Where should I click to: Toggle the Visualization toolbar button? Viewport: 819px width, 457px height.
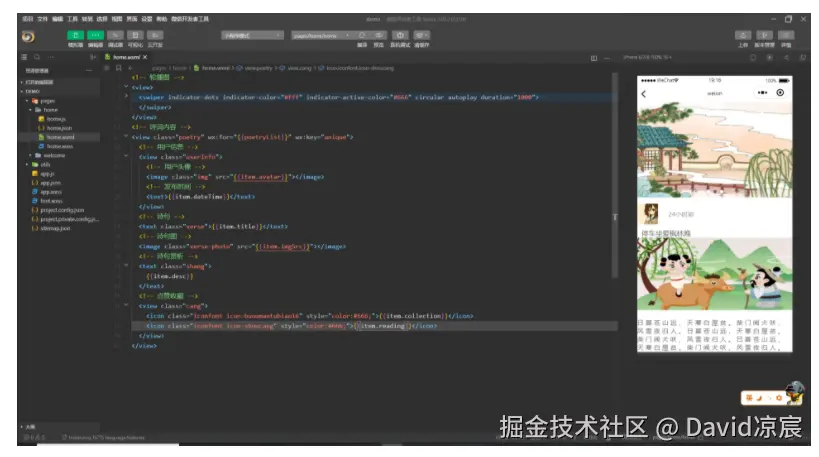[x=135, y=35]
